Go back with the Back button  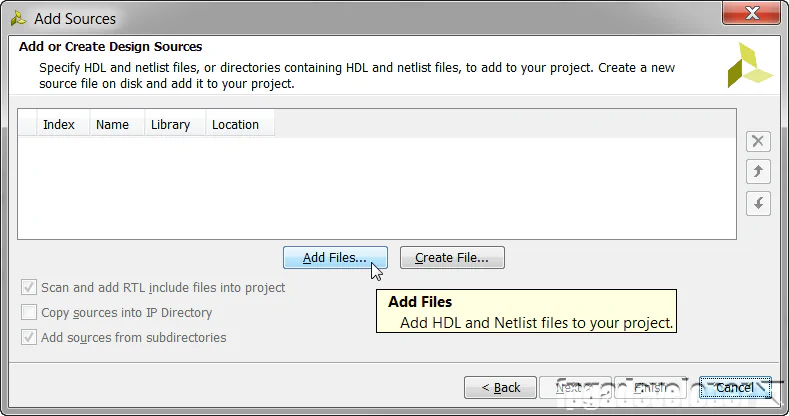click(501, 387)
